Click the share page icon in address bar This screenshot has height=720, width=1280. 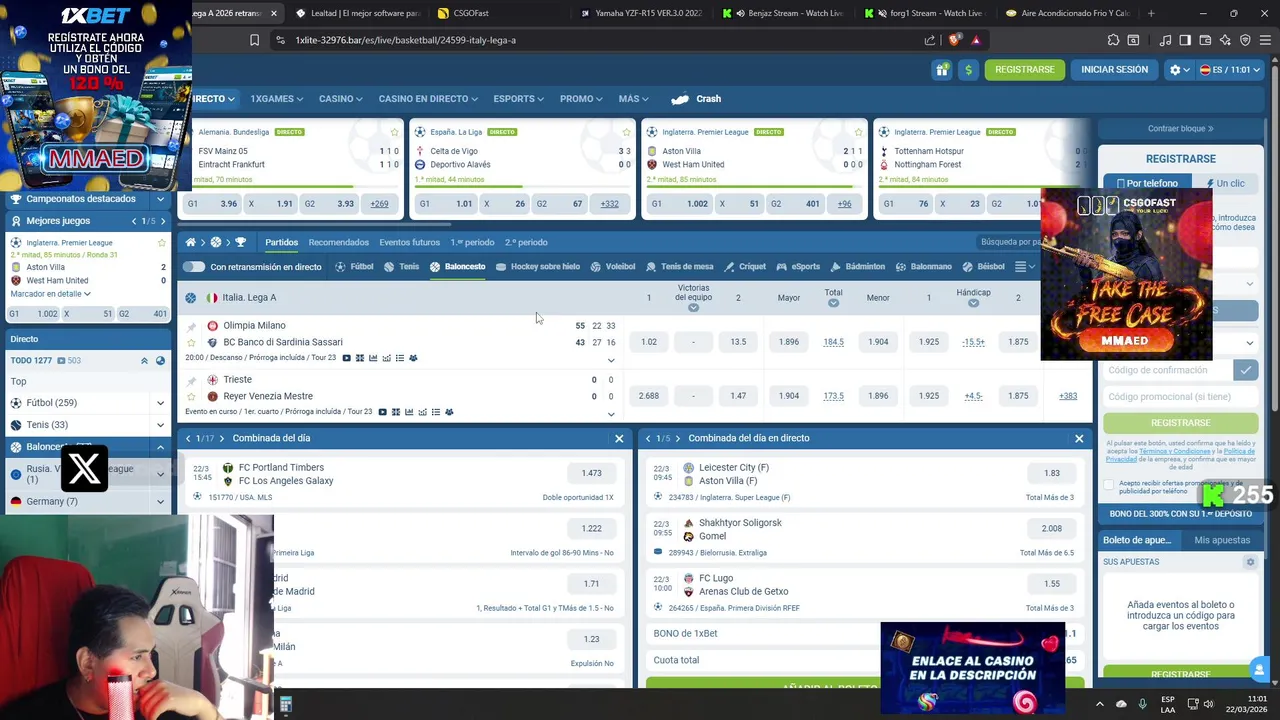[929, 40]
